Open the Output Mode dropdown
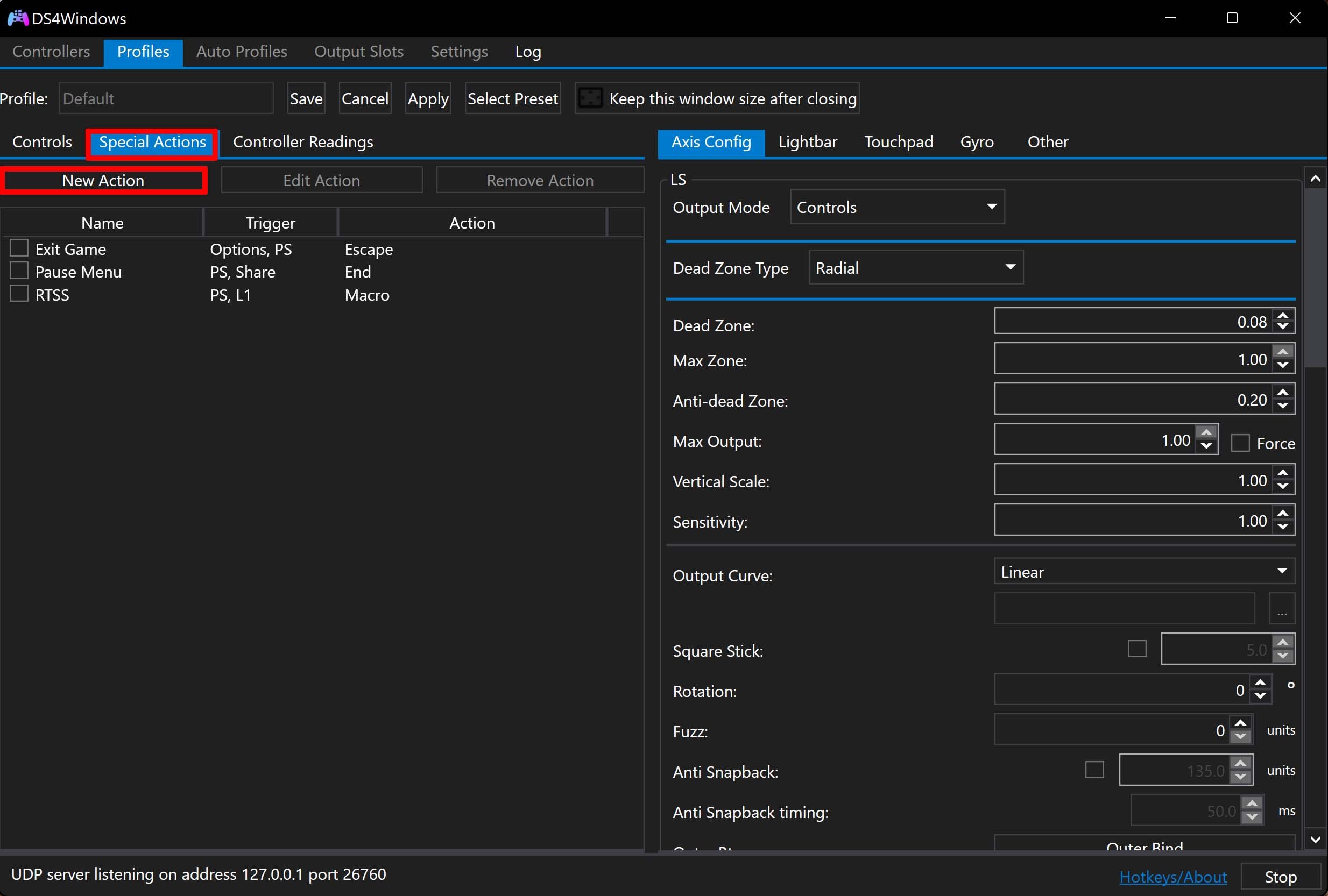The height and width of the screenshot is (896, 1328). click(x=897, y=207)
